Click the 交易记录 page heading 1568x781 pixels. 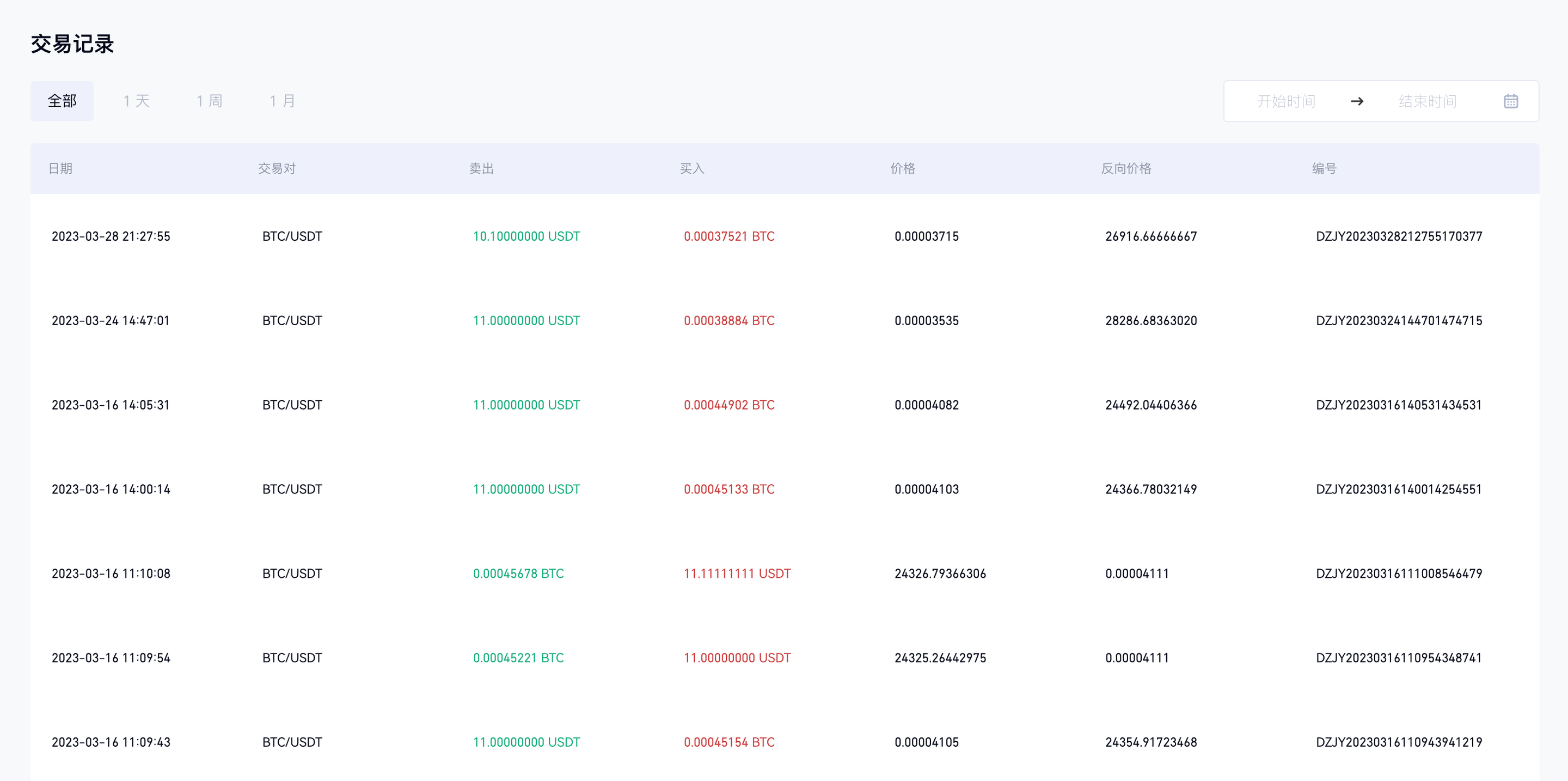click(72, 44)
